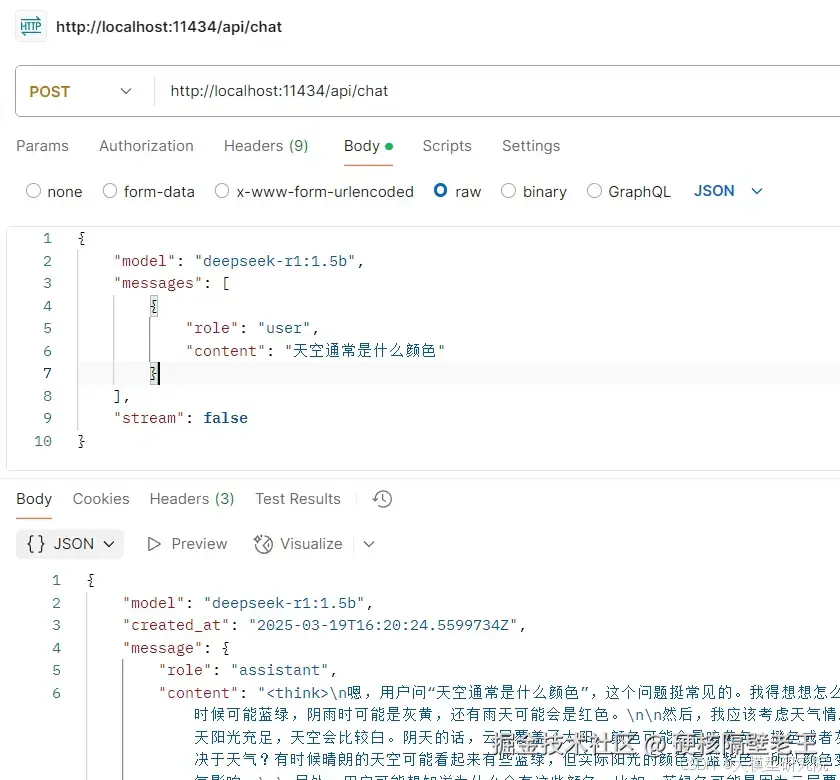Select the response Body tab
840x780 pixels.
34,499
